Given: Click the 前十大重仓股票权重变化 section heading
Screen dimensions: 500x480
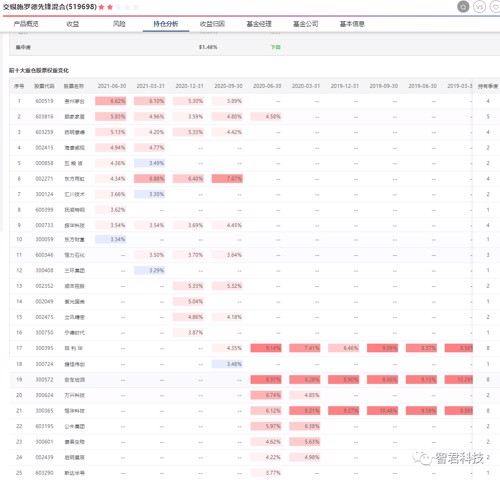Looking at the screenshot, I should tap(39, 70).
